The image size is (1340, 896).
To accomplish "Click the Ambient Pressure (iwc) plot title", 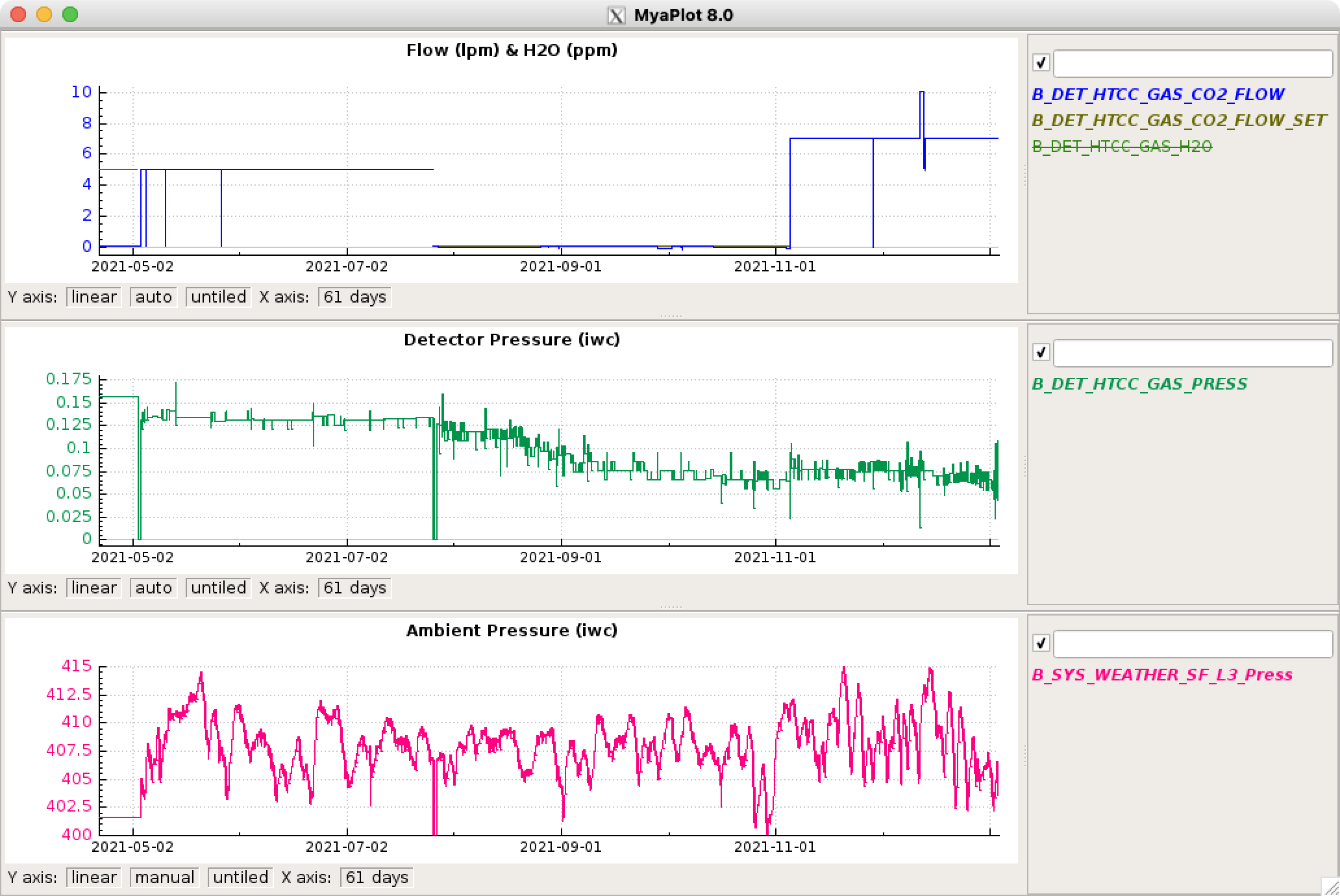I will click(x=512, y=631).
